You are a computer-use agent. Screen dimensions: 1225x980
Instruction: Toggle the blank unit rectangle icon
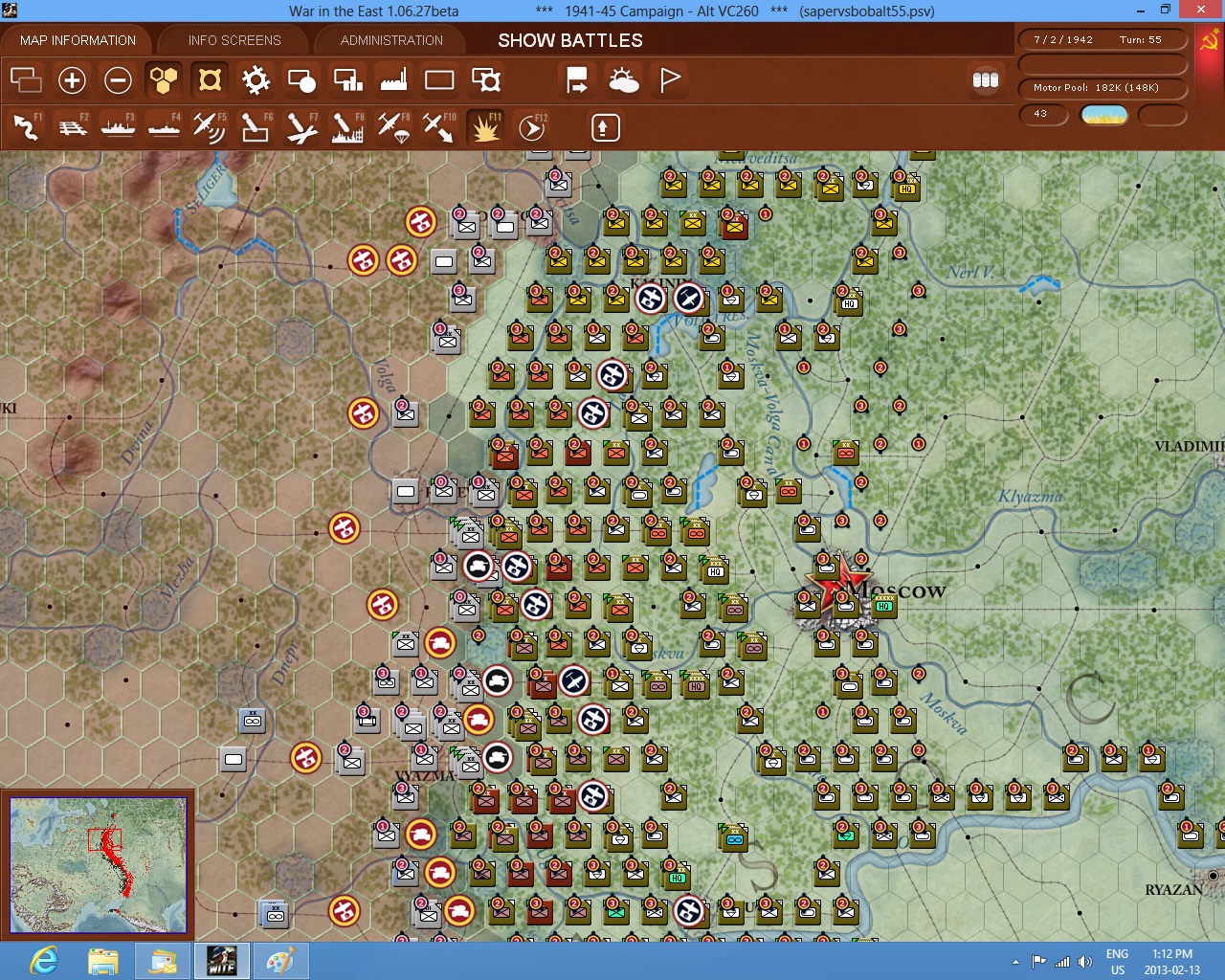click(439, 80)
